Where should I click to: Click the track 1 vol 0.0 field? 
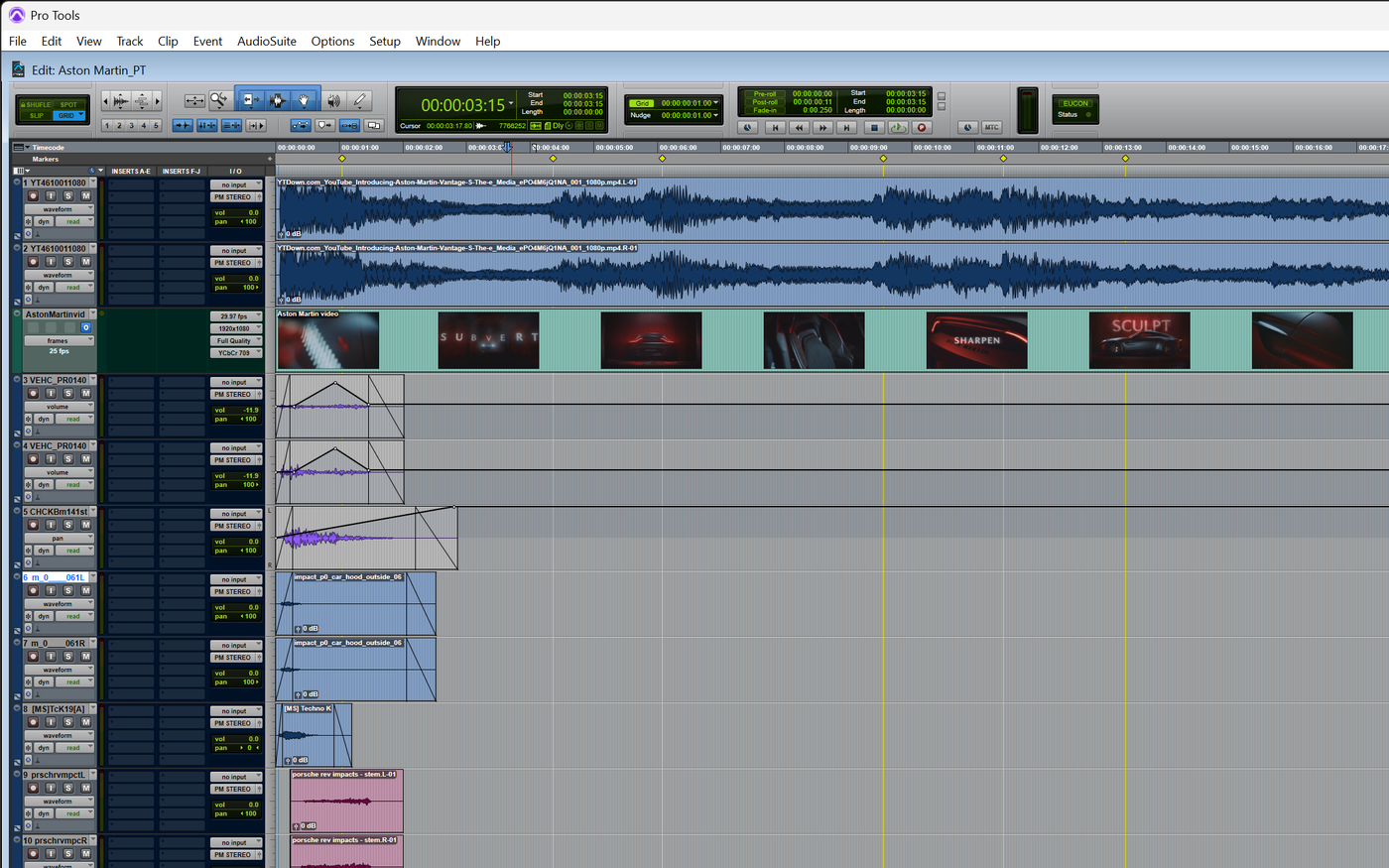point(236,212)
